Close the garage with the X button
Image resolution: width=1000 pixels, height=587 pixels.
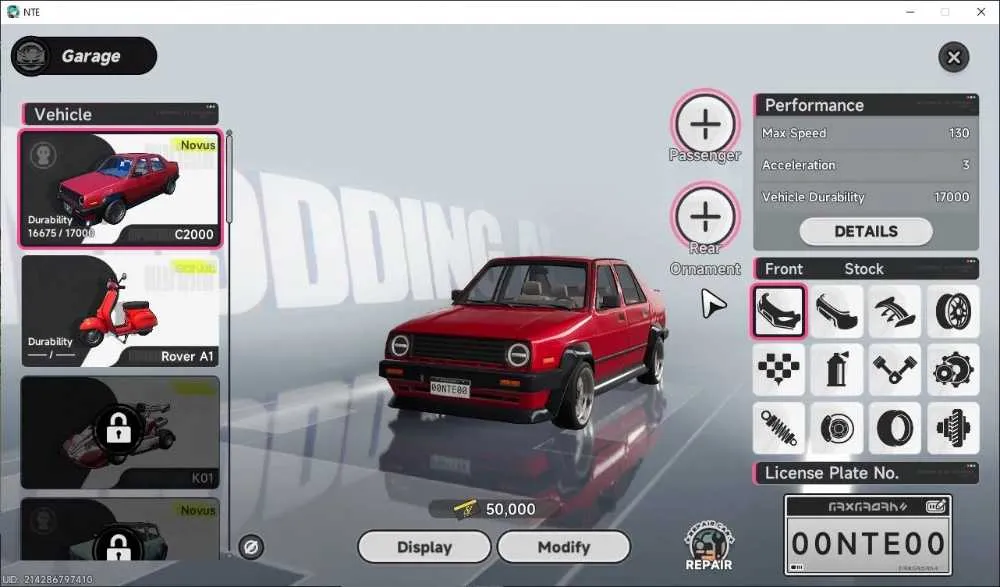tap(953, 57)
